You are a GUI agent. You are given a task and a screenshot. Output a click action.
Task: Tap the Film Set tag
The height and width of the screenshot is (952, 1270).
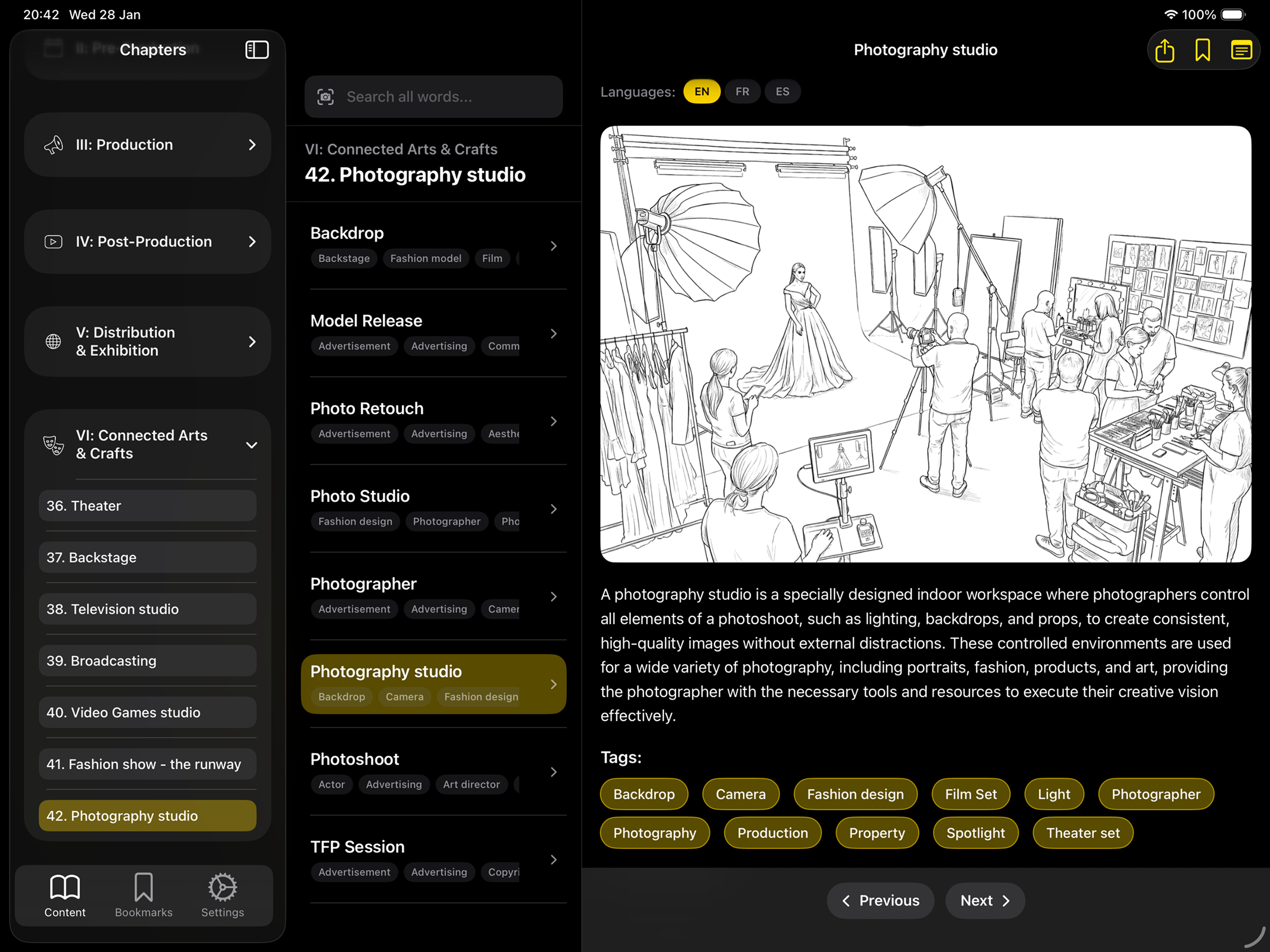[971, 794]
